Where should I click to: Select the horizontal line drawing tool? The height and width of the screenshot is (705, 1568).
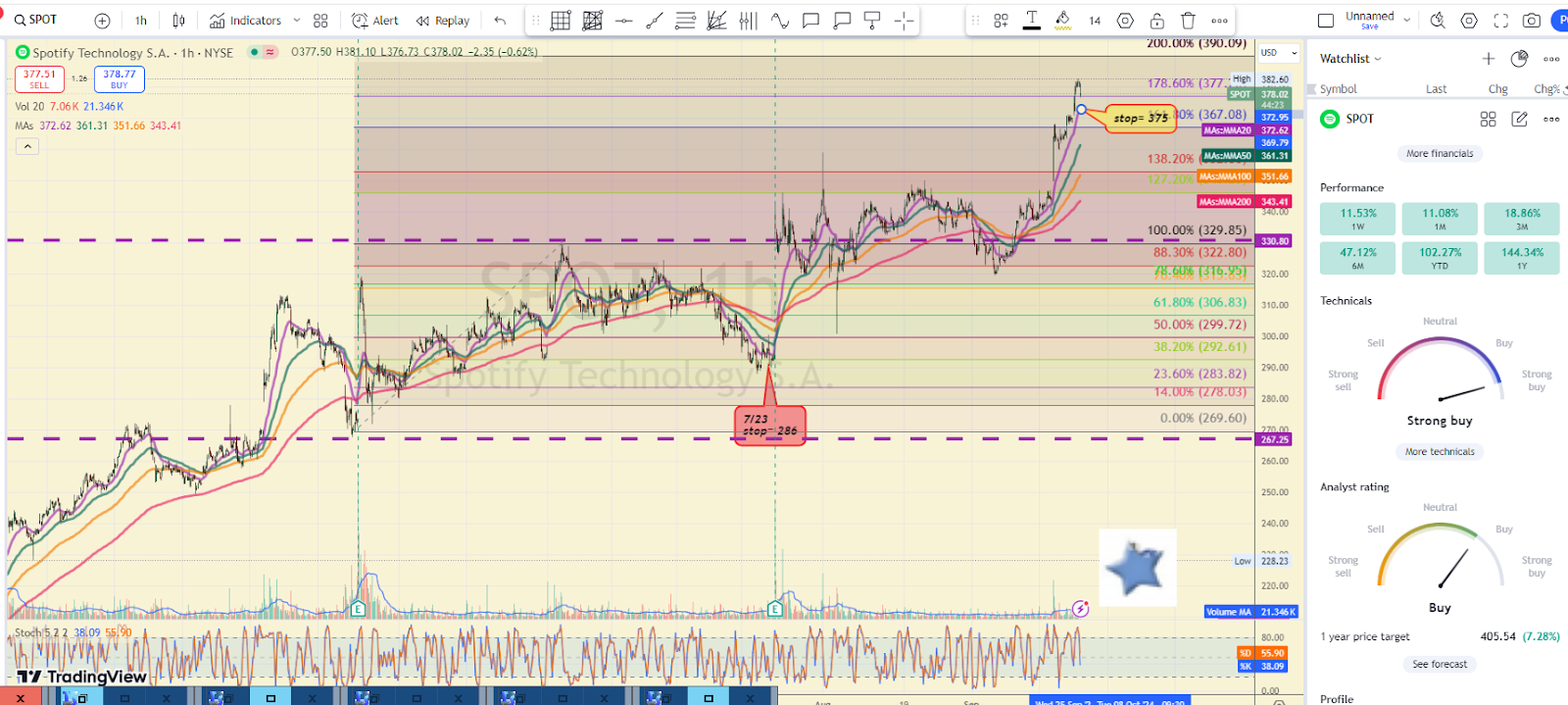click(x=623, y=21)
